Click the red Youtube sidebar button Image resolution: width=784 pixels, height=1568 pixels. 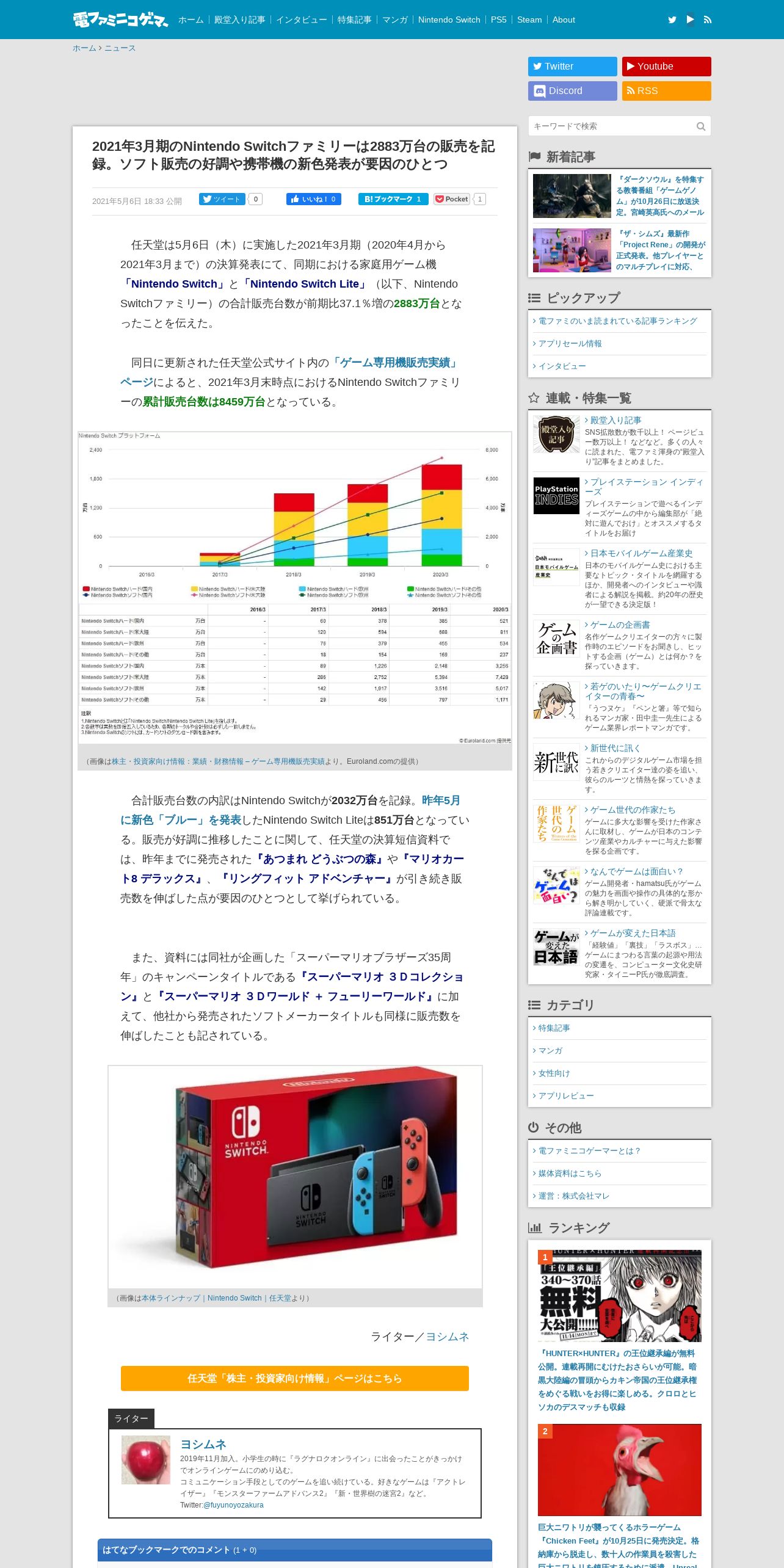pos(667,67)
